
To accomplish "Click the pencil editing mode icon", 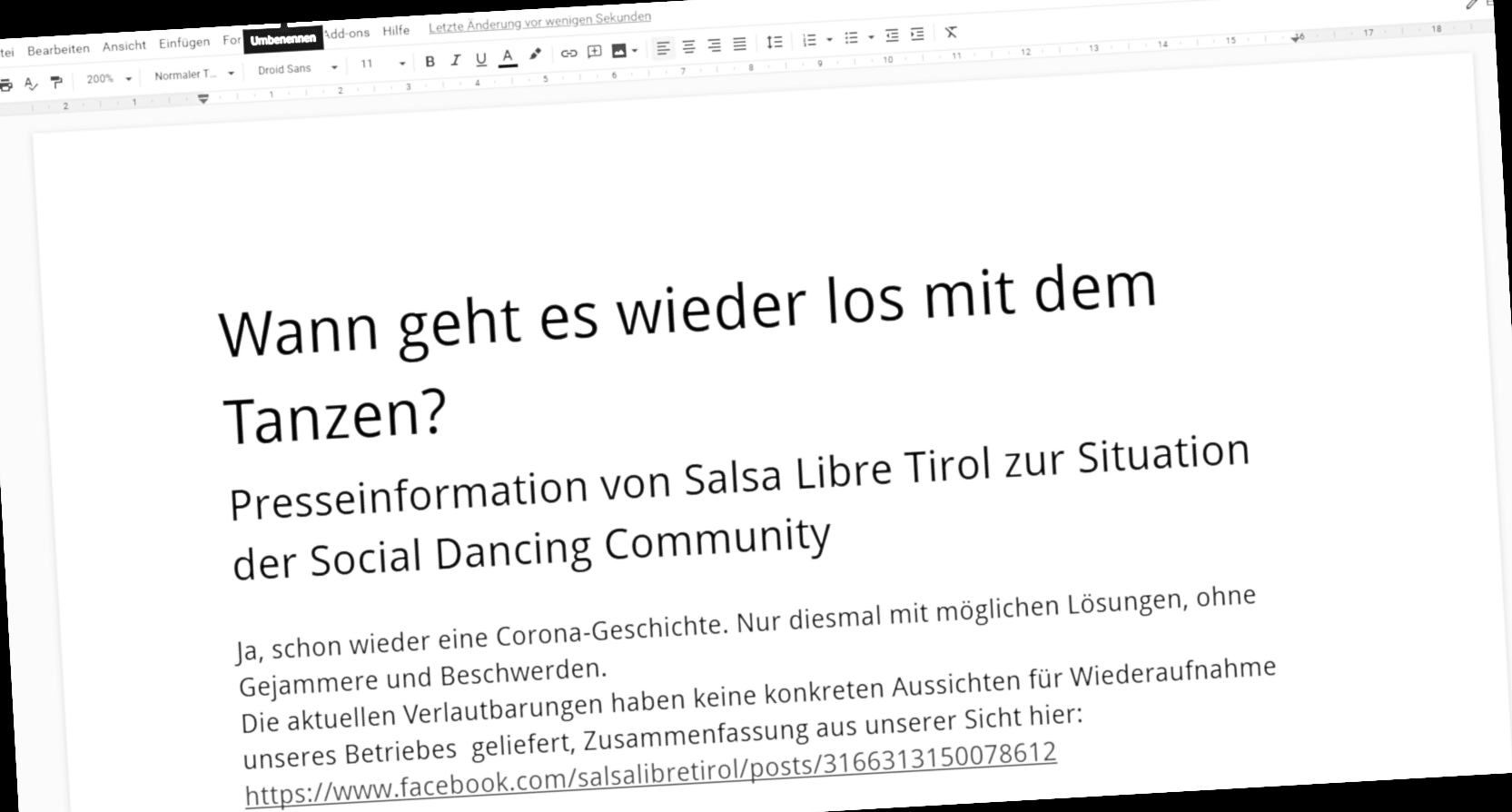I will (1472, 5).
